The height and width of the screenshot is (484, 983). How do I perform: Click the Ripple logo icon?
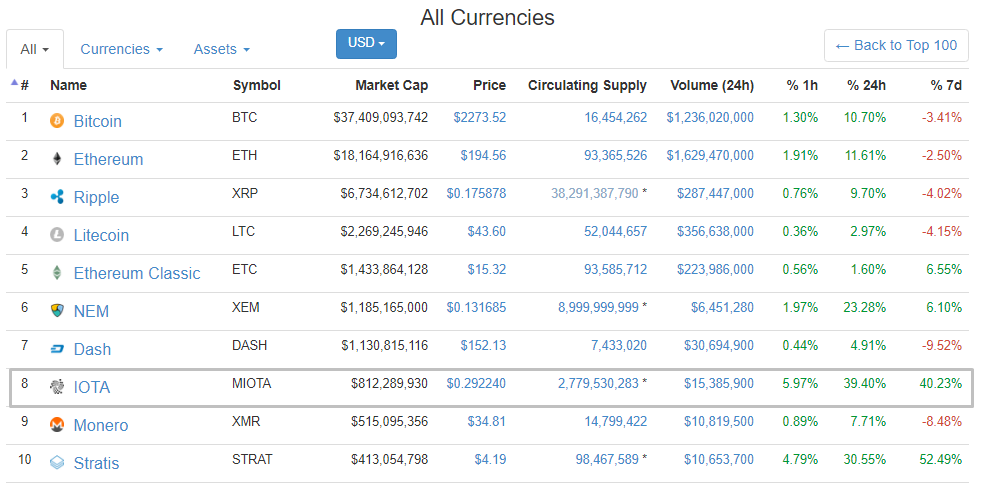pyautogui.click(x=57, y=197)
